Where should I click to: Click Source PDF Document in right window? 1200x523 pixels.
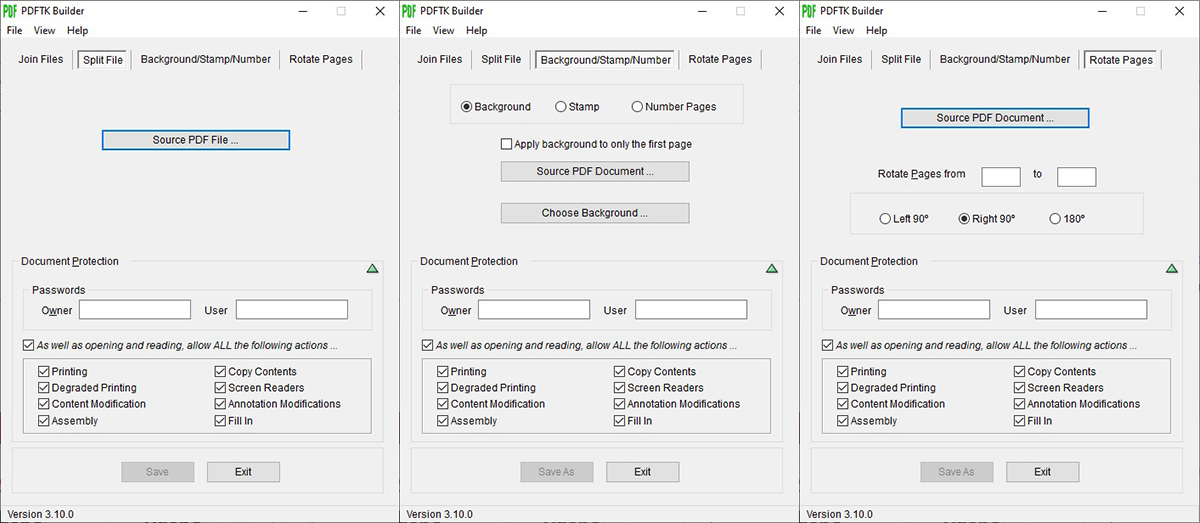pyautogui.click(x=995, y=118)
